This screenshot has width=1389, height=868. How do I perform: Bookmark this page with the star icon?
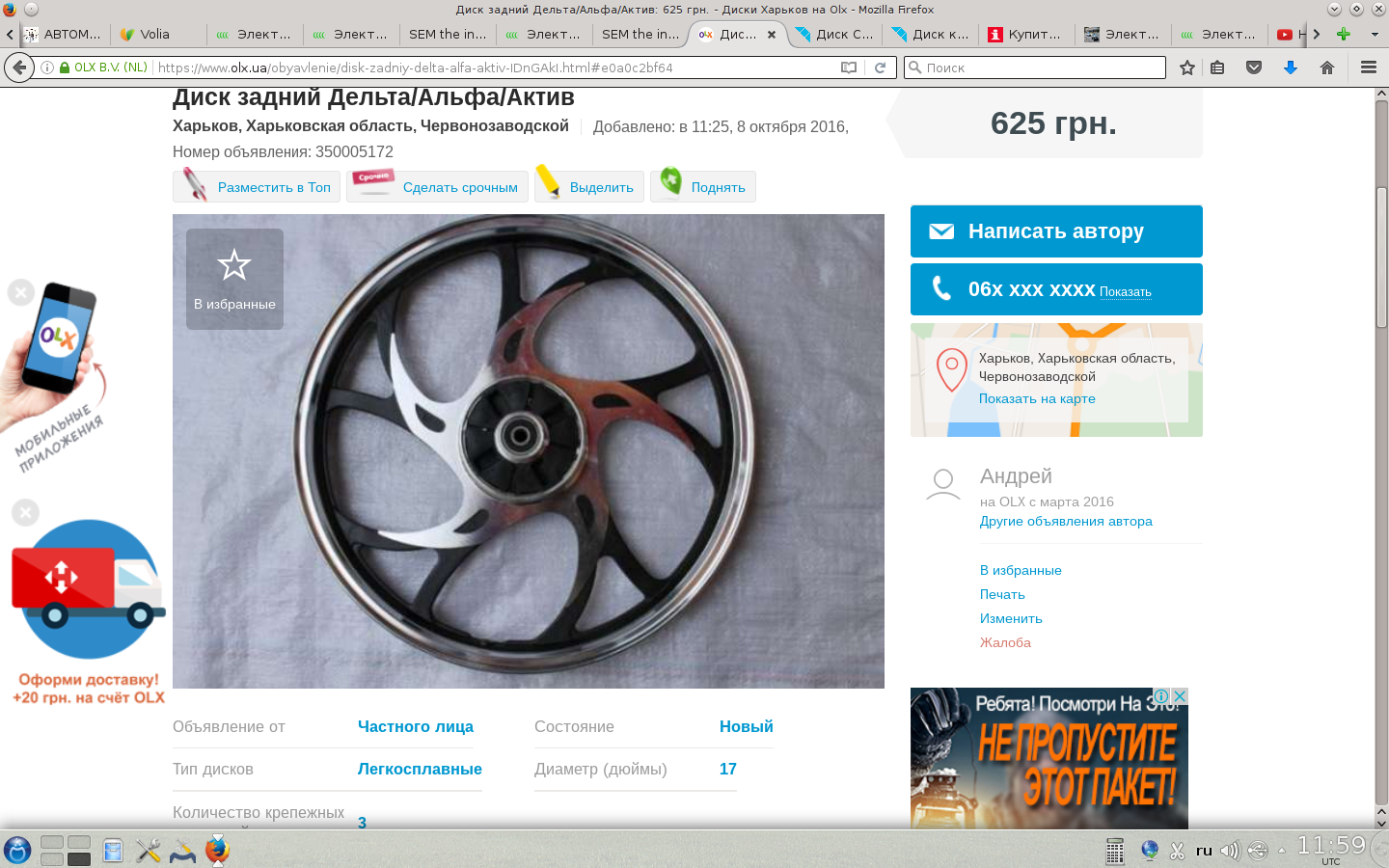pyautogui.click(x=1187, y=68)
